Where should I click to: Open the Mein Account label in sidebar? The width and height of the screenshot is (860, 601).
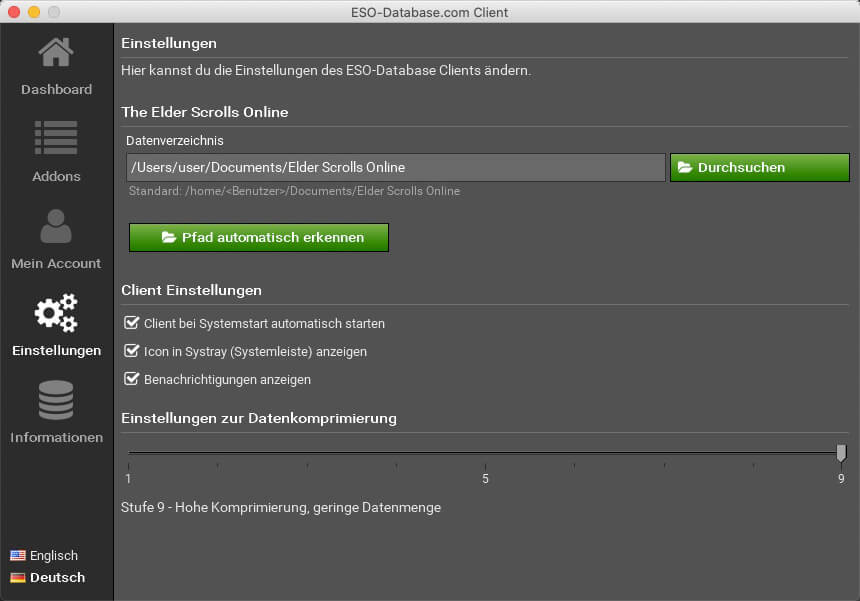(56, 263)
